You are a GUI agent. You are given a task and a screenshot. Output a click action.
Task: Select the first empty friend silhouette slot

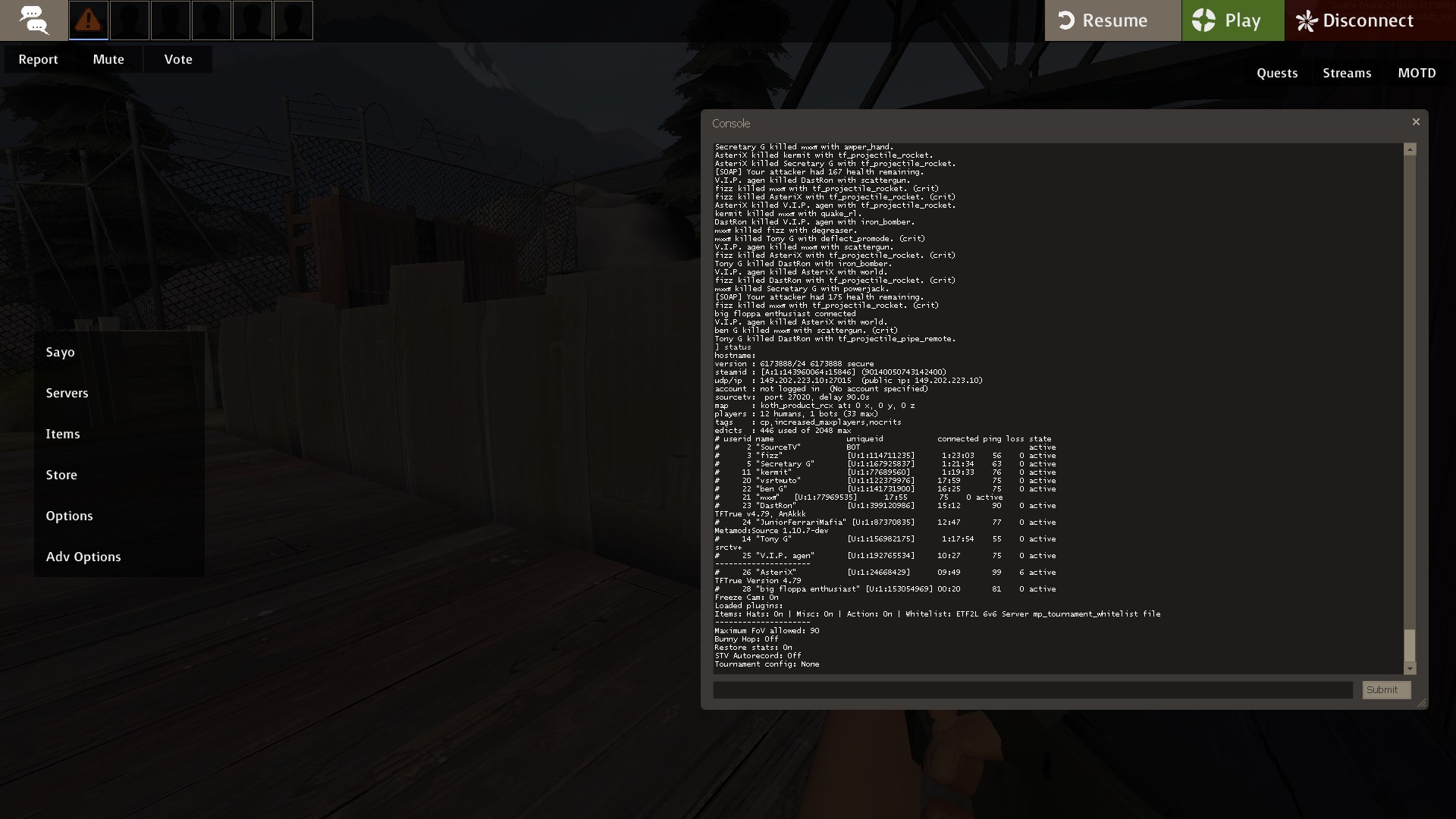(x=130, y=20)
